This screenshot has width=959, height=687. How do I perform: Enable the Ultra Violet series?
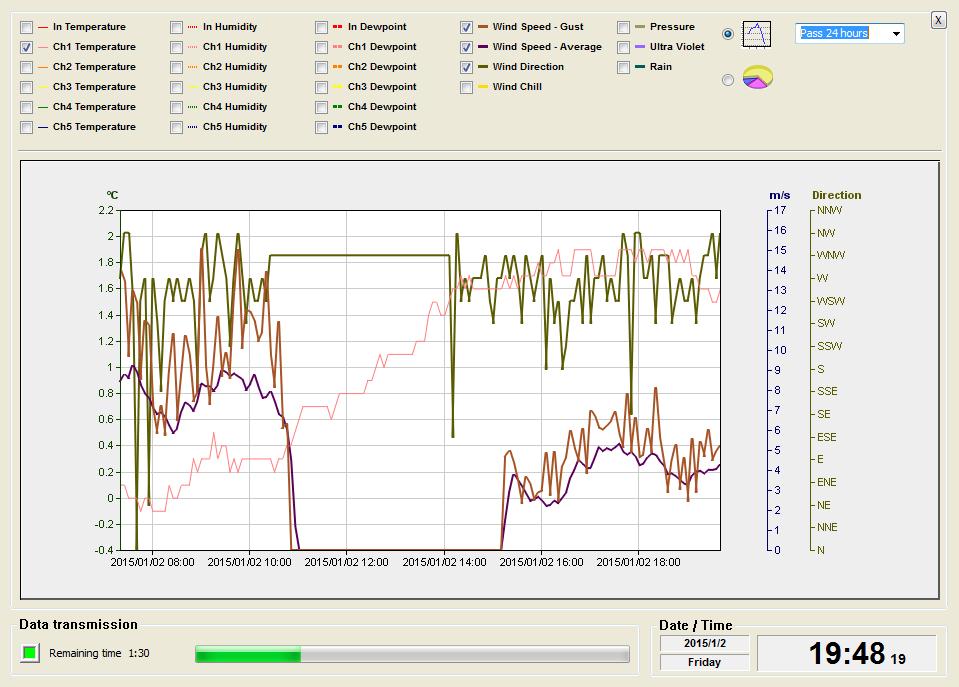coord(624,47)
